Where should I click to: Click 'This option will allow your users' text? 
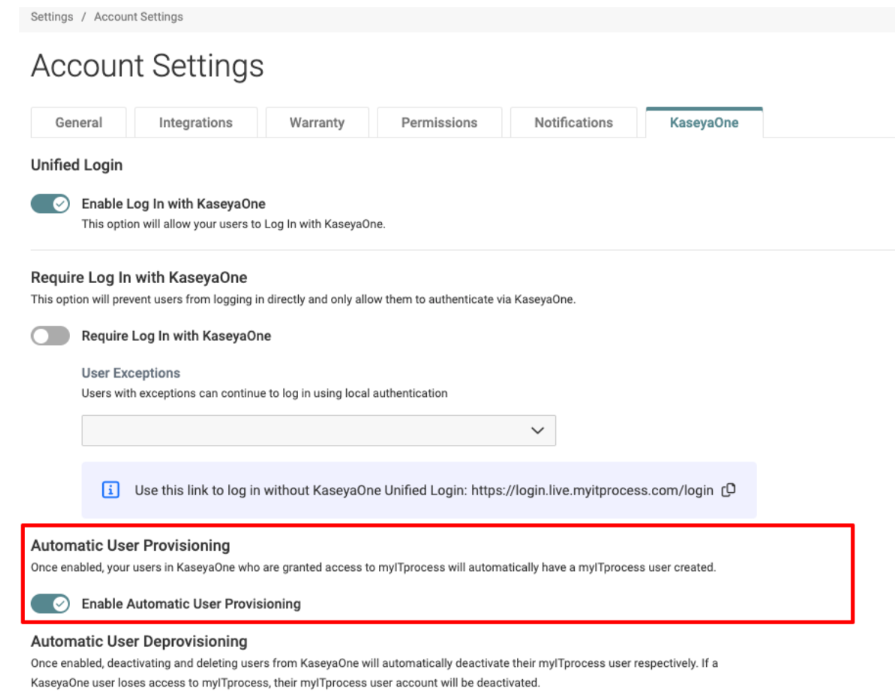(233, 224)
